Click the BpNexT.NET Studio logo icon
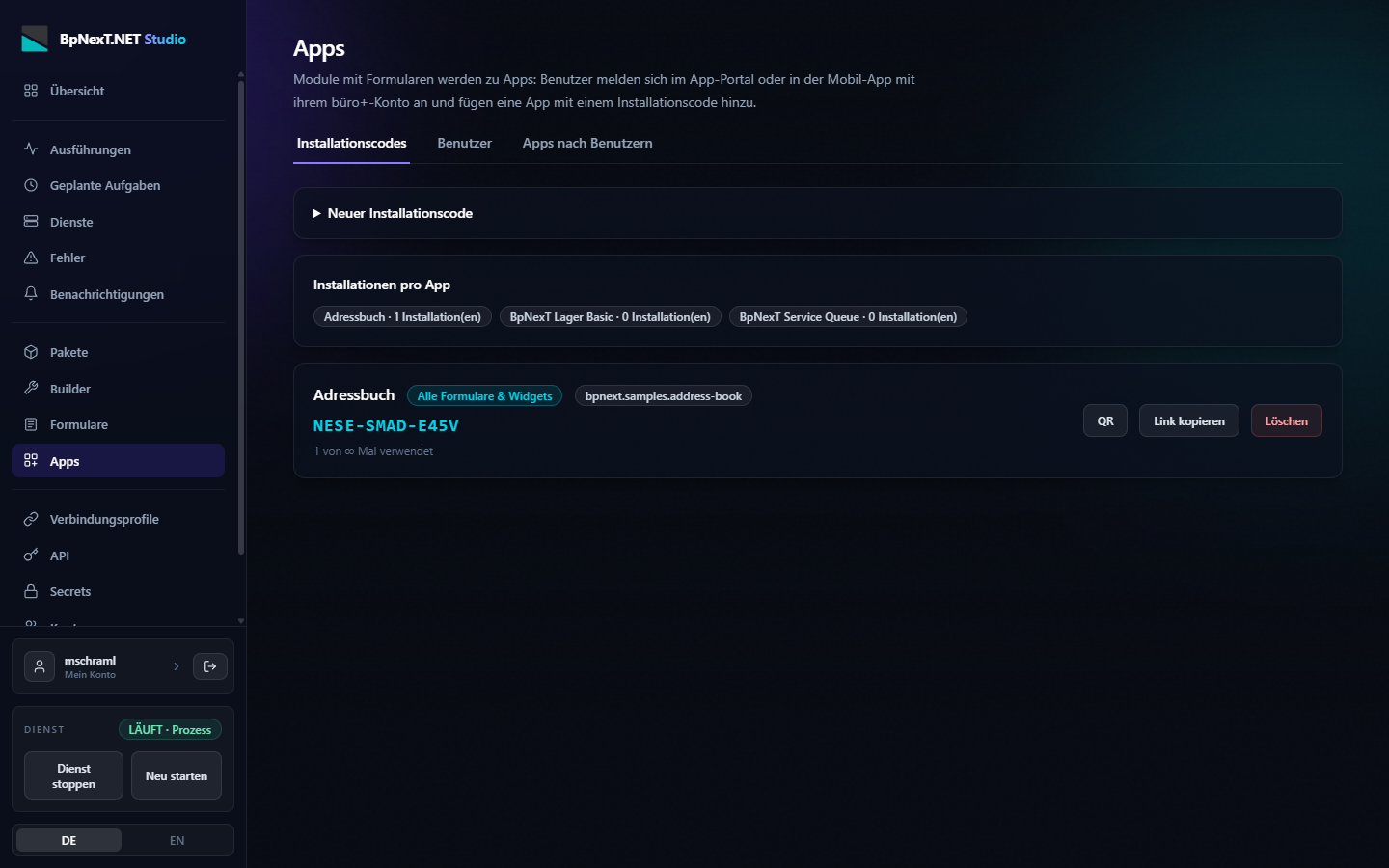 [x=35, y=39]
